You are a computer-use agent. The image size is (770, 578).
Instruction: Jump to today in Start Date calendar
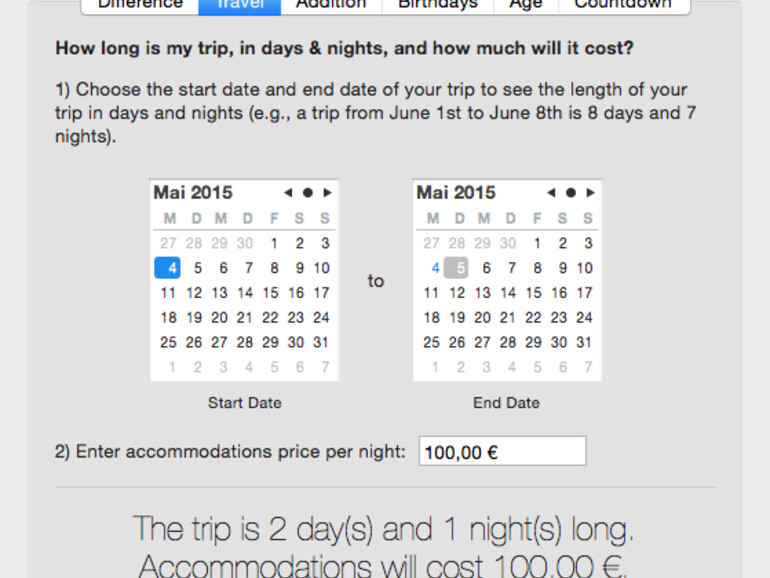[x=308, y=192]
